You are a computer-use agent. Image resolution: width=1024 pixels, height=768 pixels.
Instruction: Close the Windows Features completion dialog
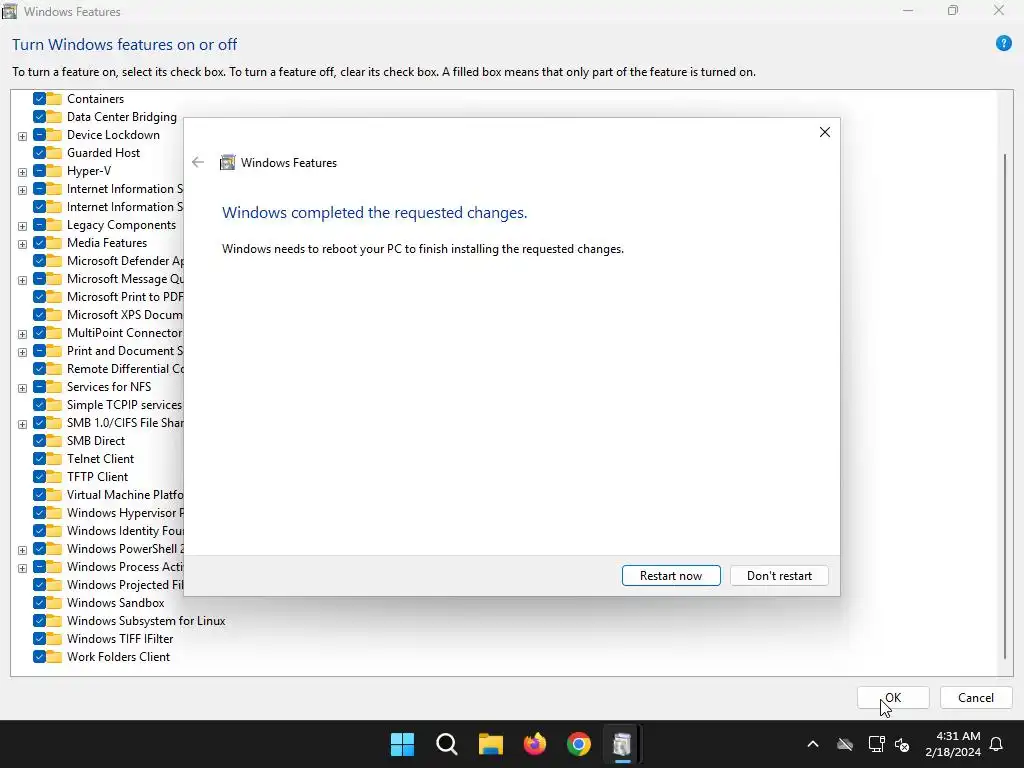pos(825,132)
